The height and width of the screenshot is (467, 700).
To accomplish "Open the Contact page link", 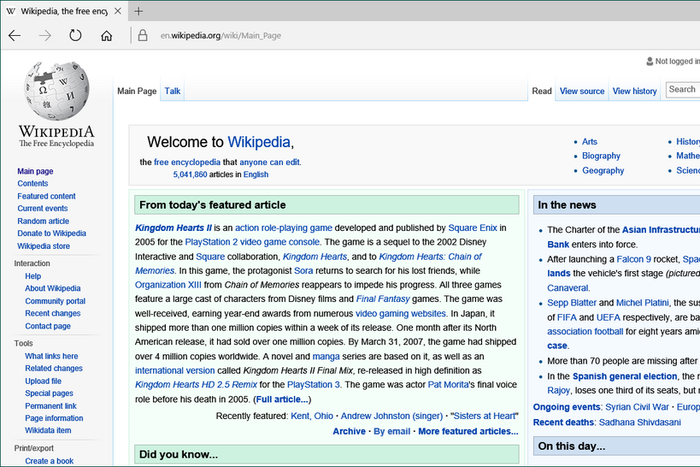I will (48, 326).
